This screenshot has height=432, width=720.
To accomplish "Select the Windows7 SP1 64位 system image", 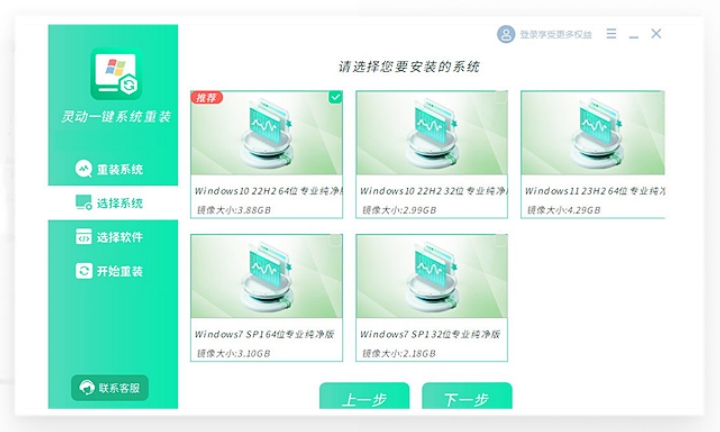I will click(x=266, y=298).
